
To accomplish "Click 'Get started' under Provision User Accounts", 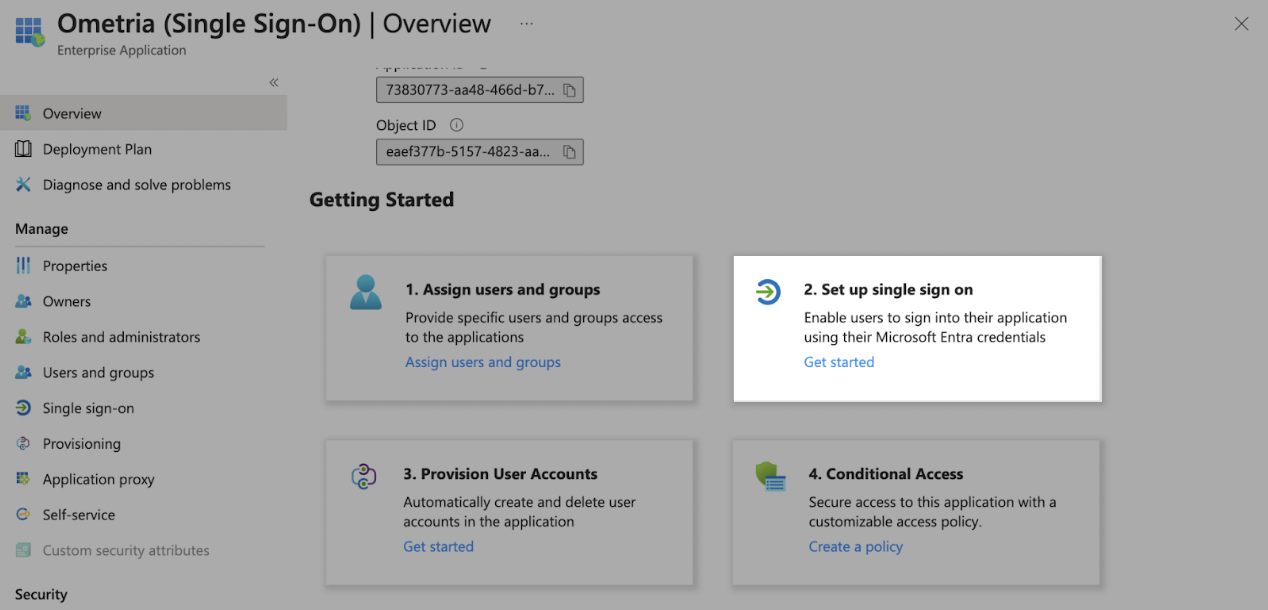I will (438, 546).
